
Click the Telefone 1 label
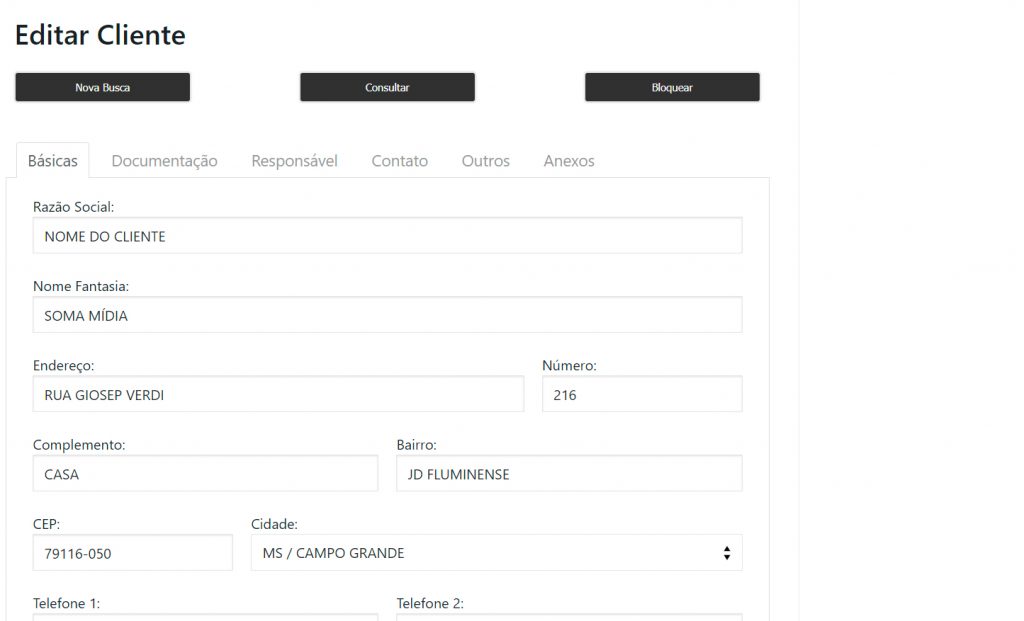67,603
